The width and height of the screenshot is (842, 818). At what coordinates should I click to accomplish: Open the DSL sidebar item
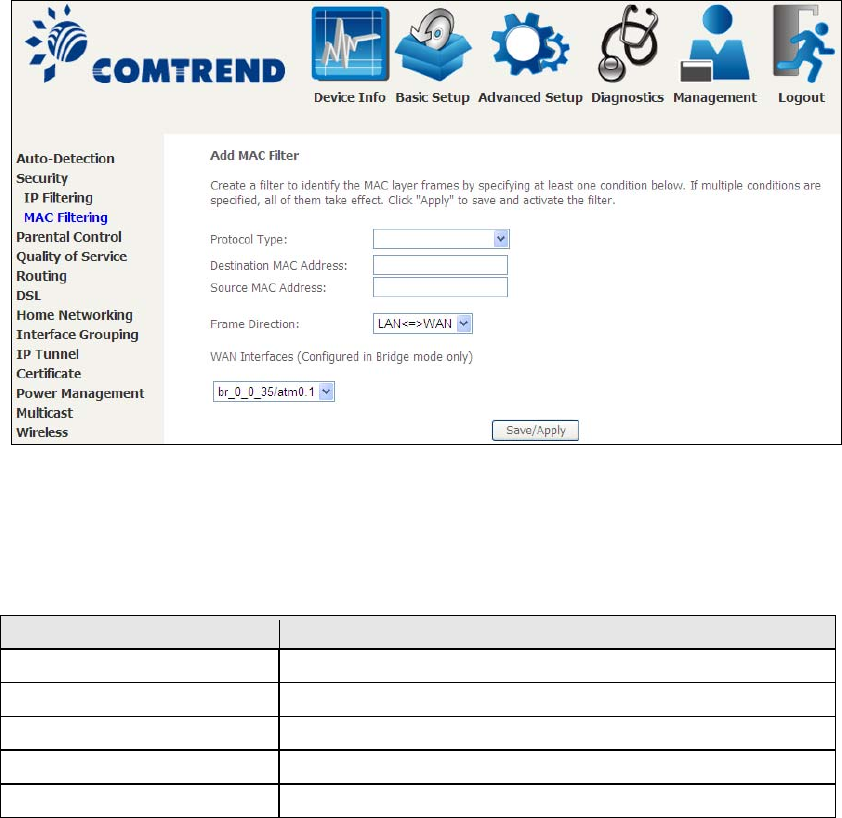[x=28, y=295]
